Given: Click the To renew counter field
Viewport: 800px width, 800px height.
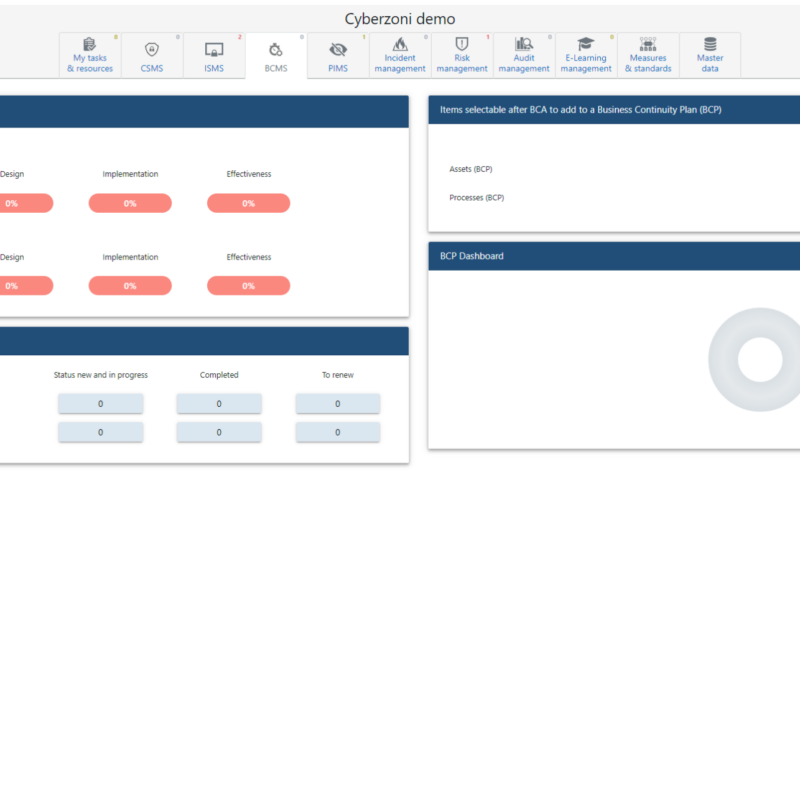Looking at the screenshot, I should 337,403.
